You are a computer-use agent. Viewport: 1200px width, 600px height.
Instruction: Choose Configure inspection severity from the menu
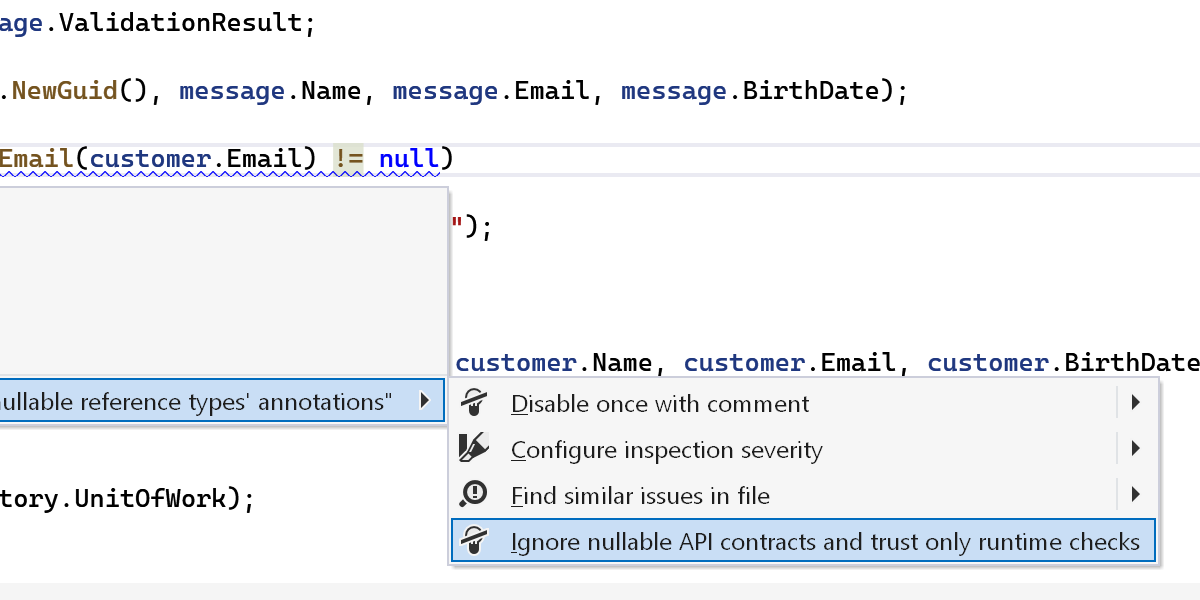coord(666,450)
